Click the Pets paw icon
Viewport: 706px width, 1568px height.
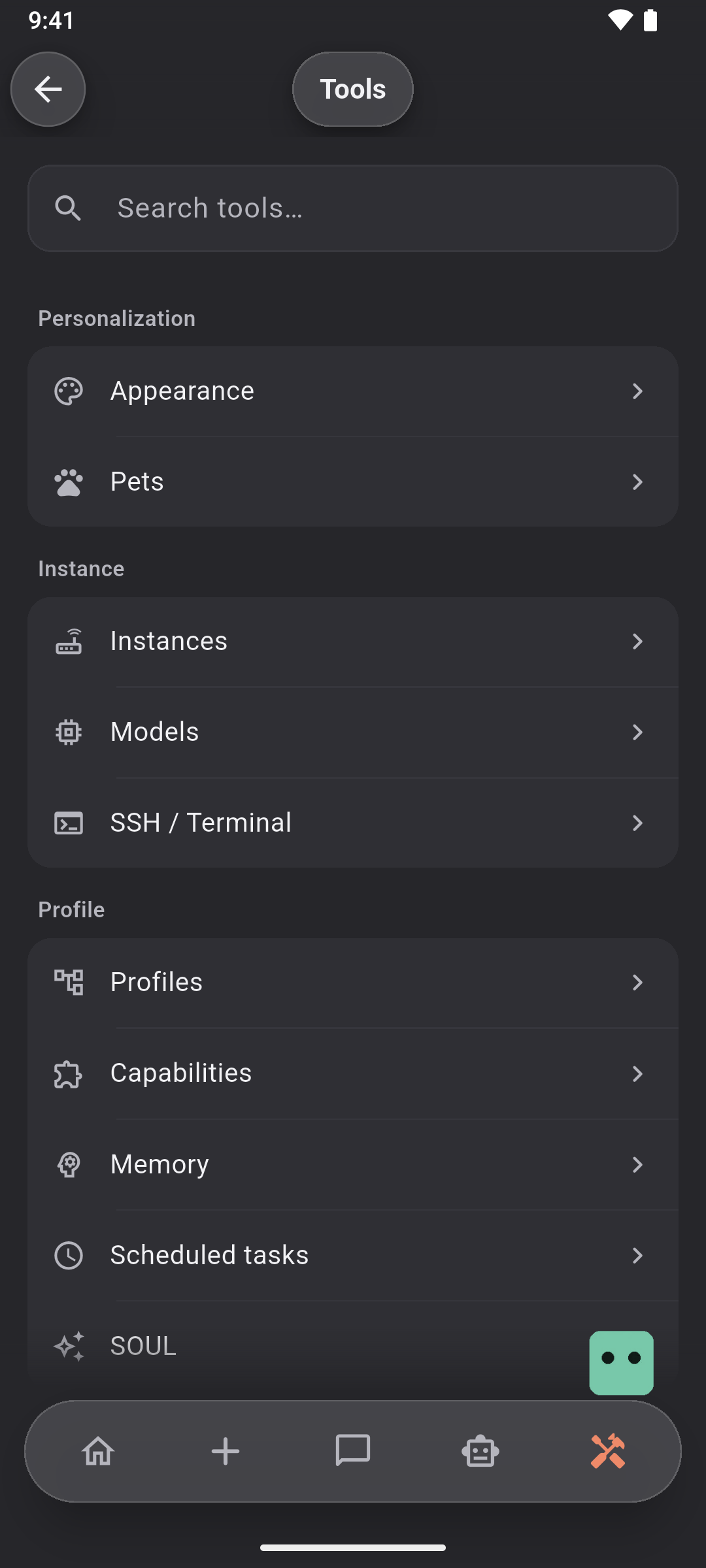click(69, 482)
